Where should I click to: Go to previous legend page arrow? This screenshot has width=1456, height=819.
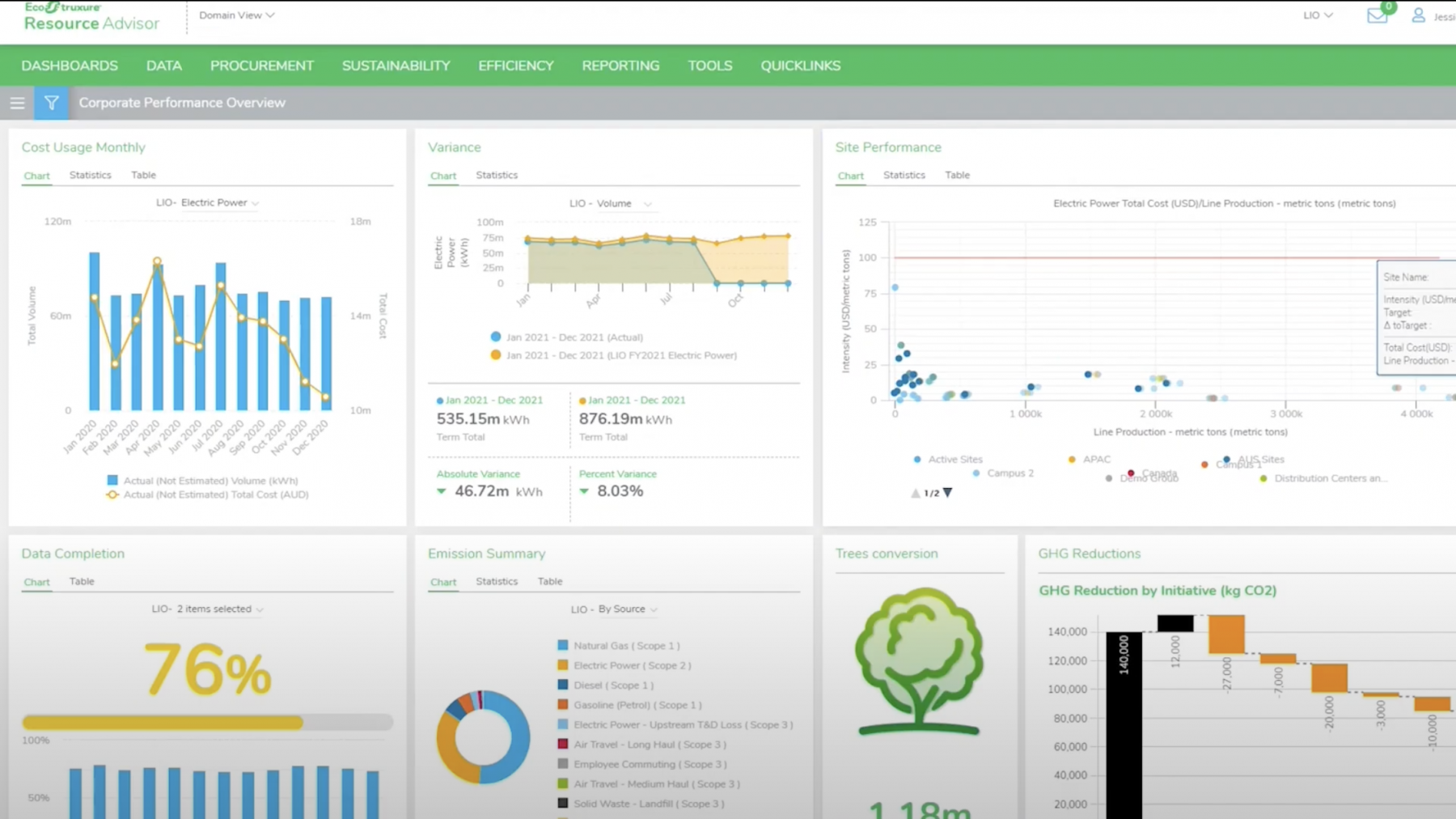(x=915, y=493)
